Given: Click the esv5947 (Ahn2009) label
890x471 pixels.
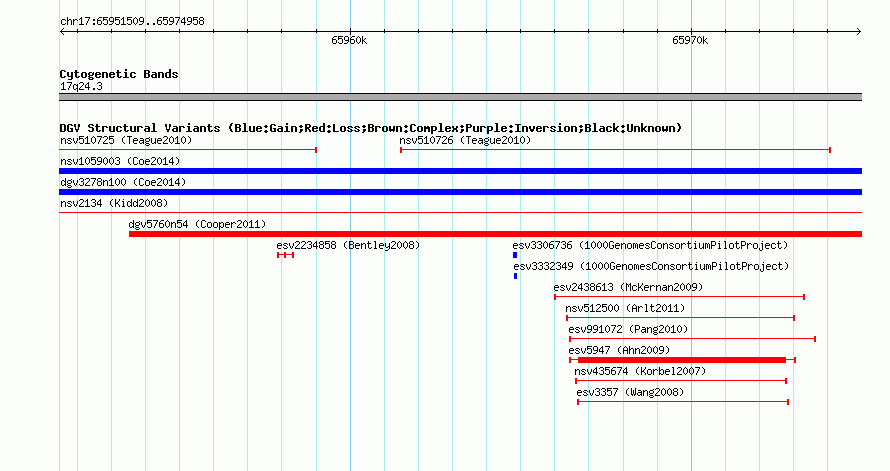Looking at the screenshot, I should [x=619, y=350].
